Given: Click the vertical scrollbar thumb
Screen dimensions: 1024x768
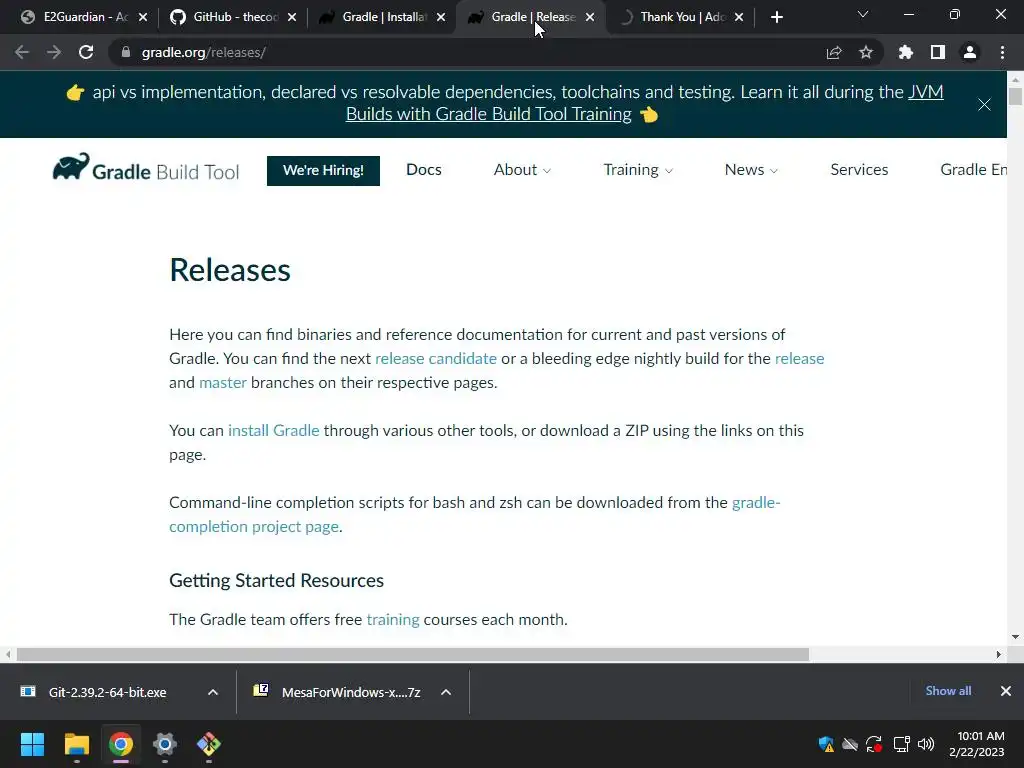Looking at the screenshot, I should click(x=1015, y=97).
